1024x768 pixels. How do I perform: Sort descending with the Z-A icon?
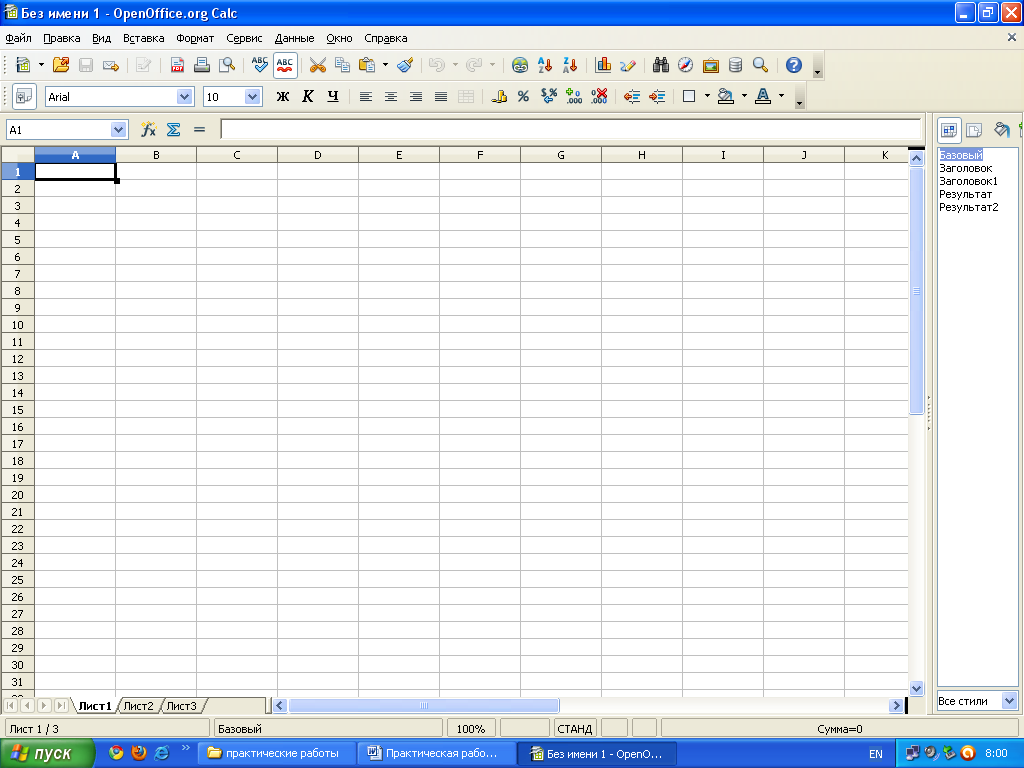[x=570, y=65]
